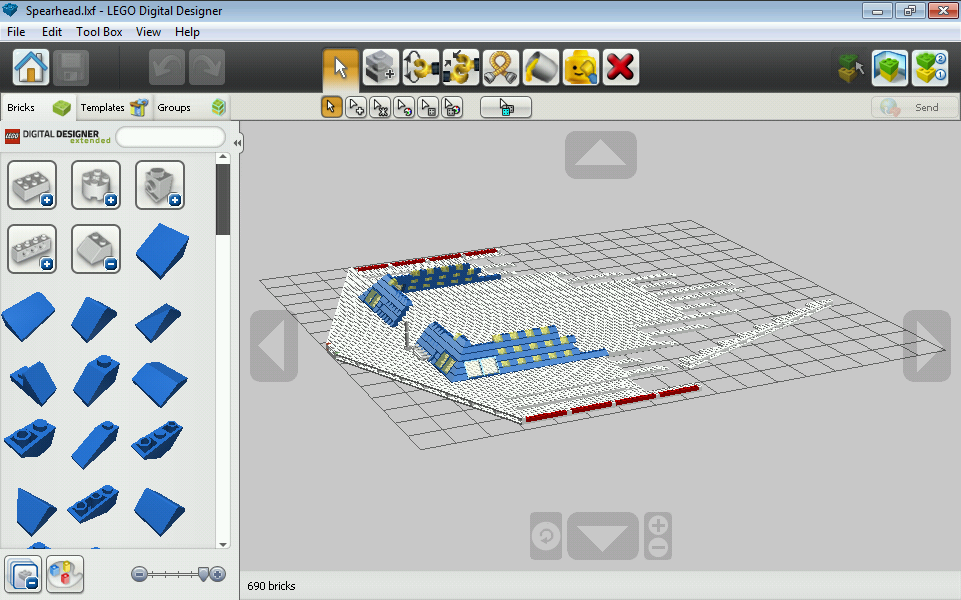This screenshot has width=961, height=600.
Task: Click the Save floppy disk icon
Action: 71,67
